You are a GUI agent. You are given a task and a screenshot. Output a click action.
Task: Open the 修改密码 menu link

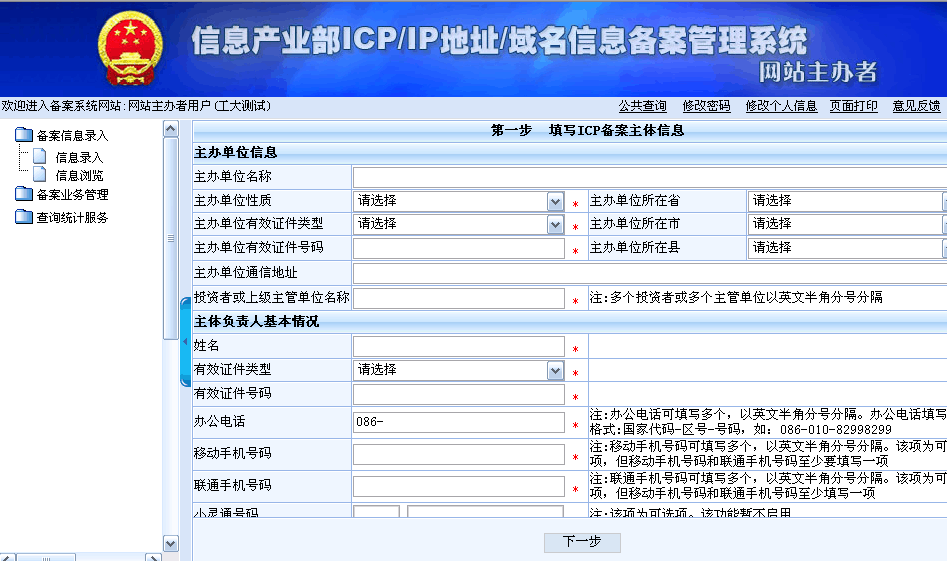coord(706,106)
